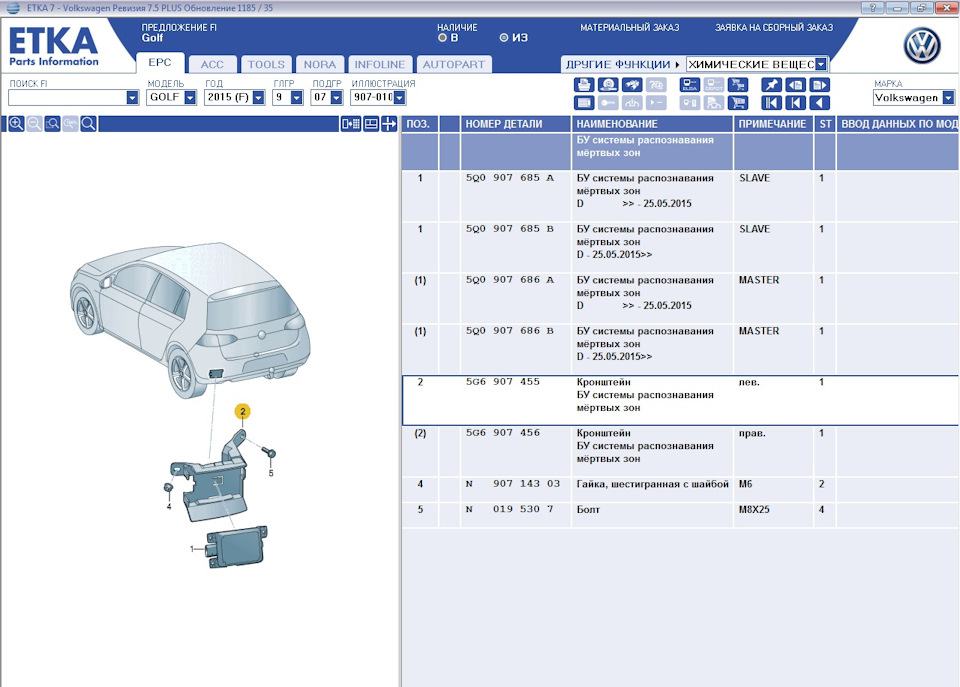Open the МОДЕЛЬ GOLF dropdown

coord(190,97)
